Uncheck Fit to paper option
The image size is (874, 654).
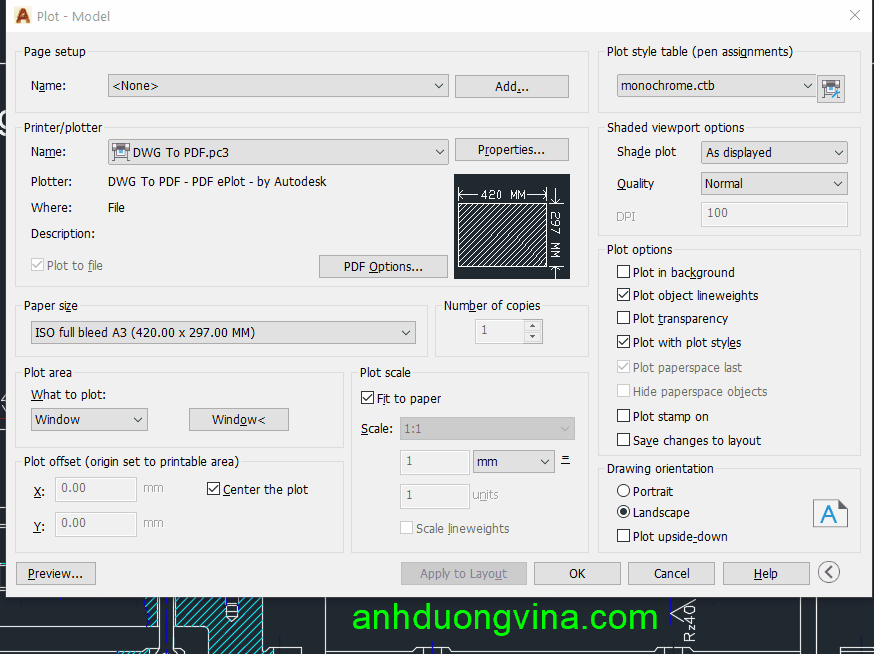pos(367,399)
